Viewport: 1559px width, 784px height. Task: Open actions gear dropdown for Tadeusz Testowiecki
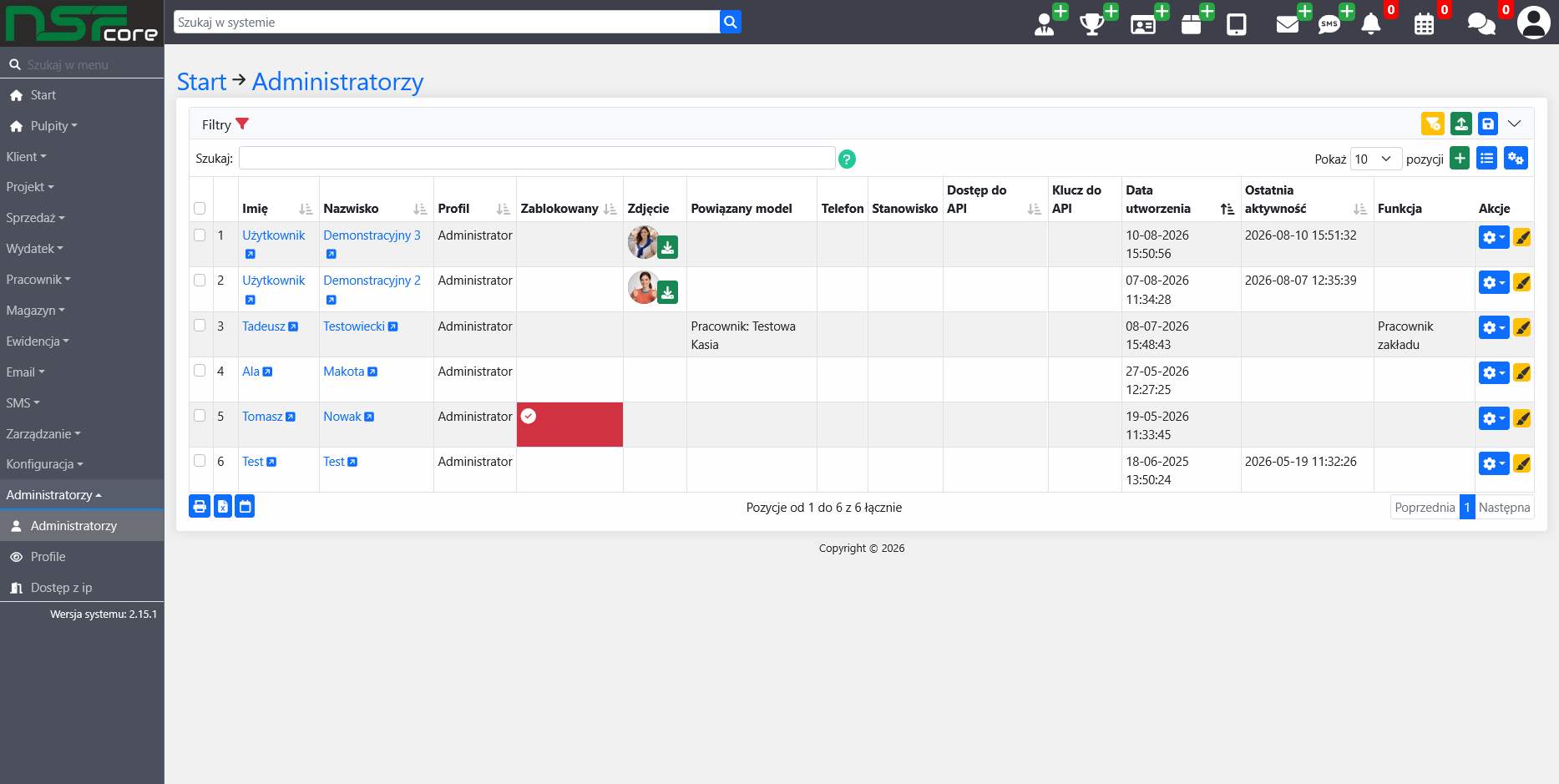[x=1494, y=327]
